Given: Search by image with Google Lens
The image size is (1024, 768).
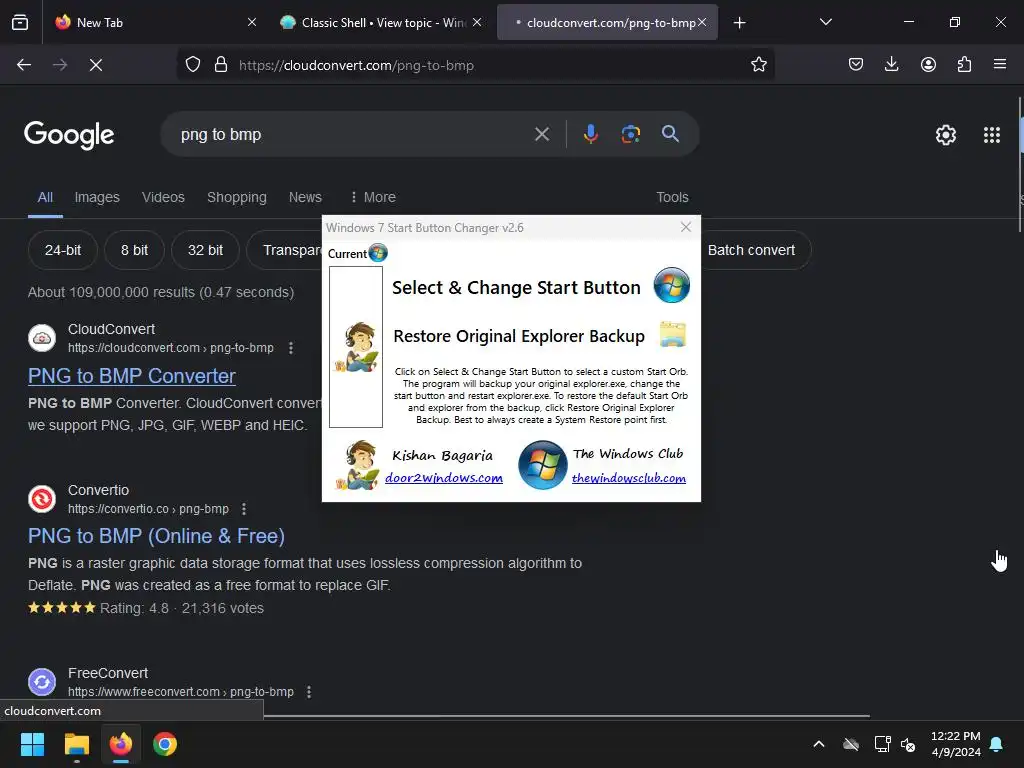Looking at the screenshot, I should point(630,135).
